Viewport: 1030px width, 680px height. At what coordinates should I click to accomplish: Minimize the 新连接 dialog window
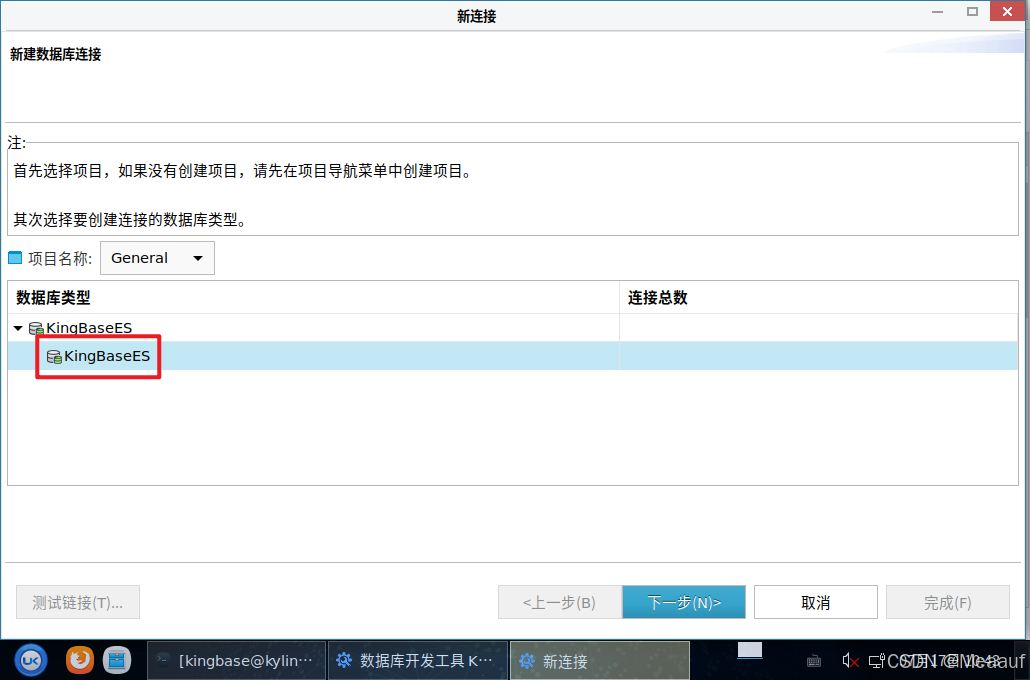click(937, 12)
